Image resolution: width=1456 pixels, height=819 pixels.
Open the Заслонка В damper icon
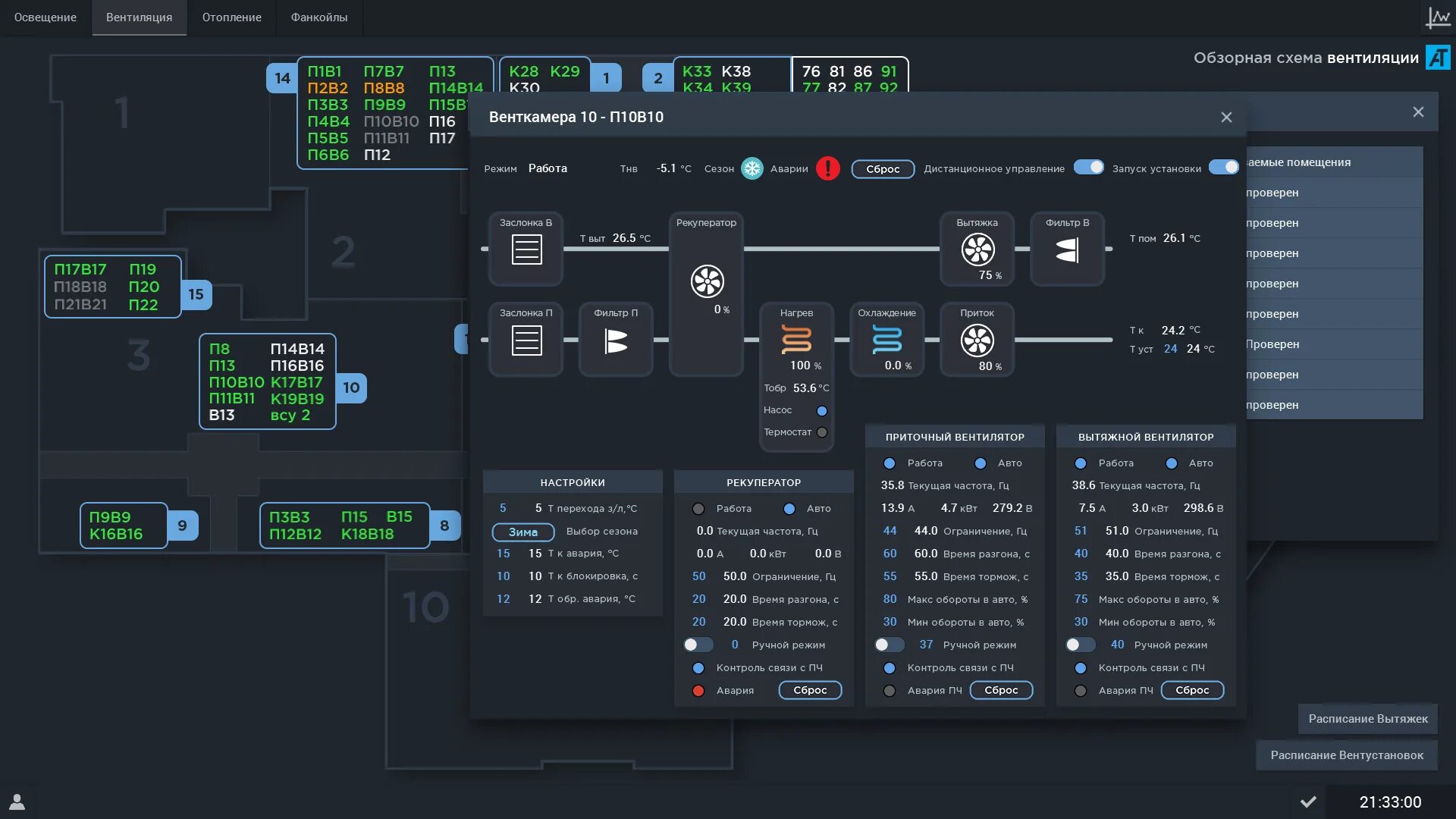pos(526,249)
